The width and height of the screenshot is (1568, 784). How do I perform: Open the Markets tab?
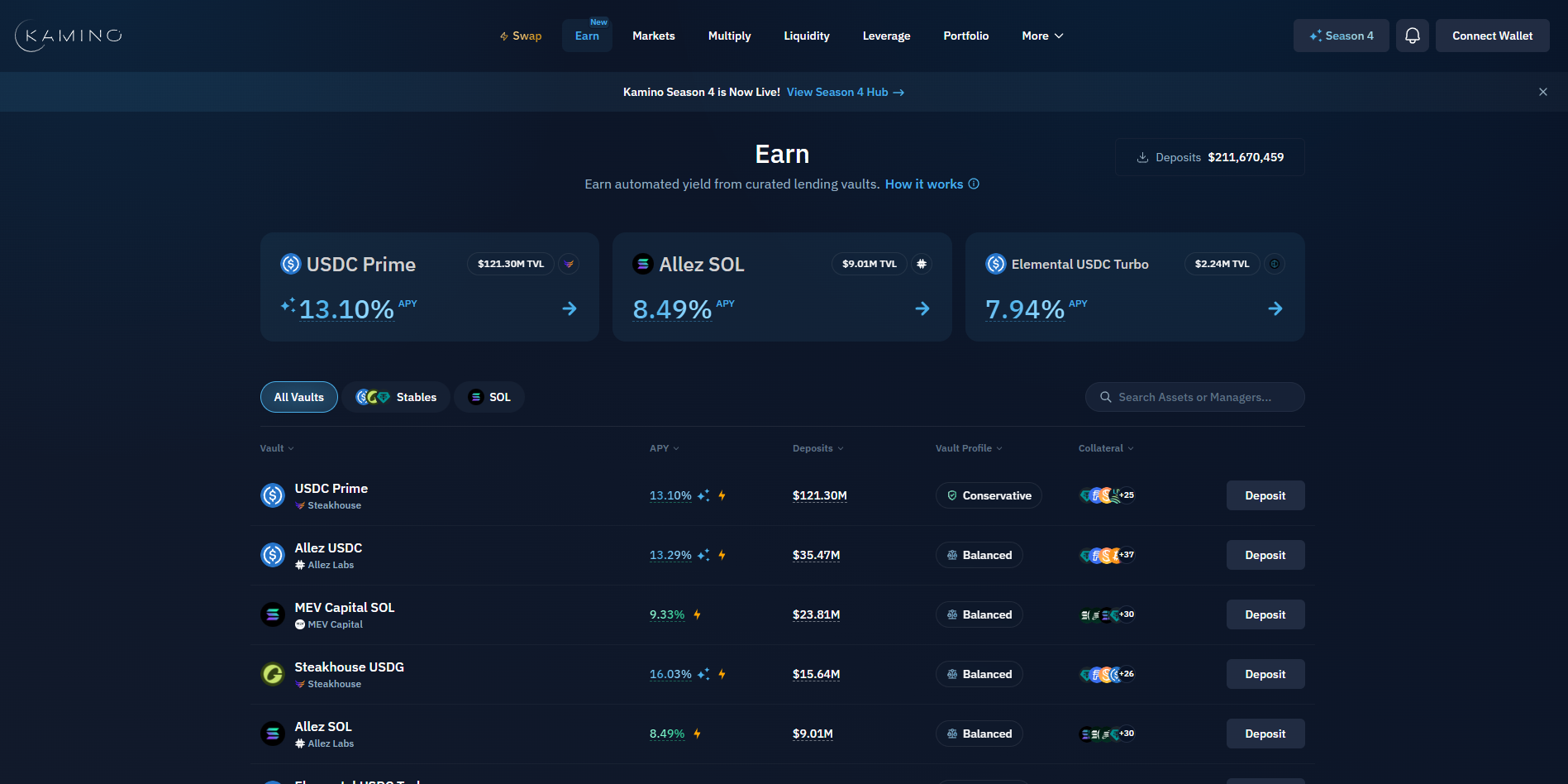(x=653, y=36)
